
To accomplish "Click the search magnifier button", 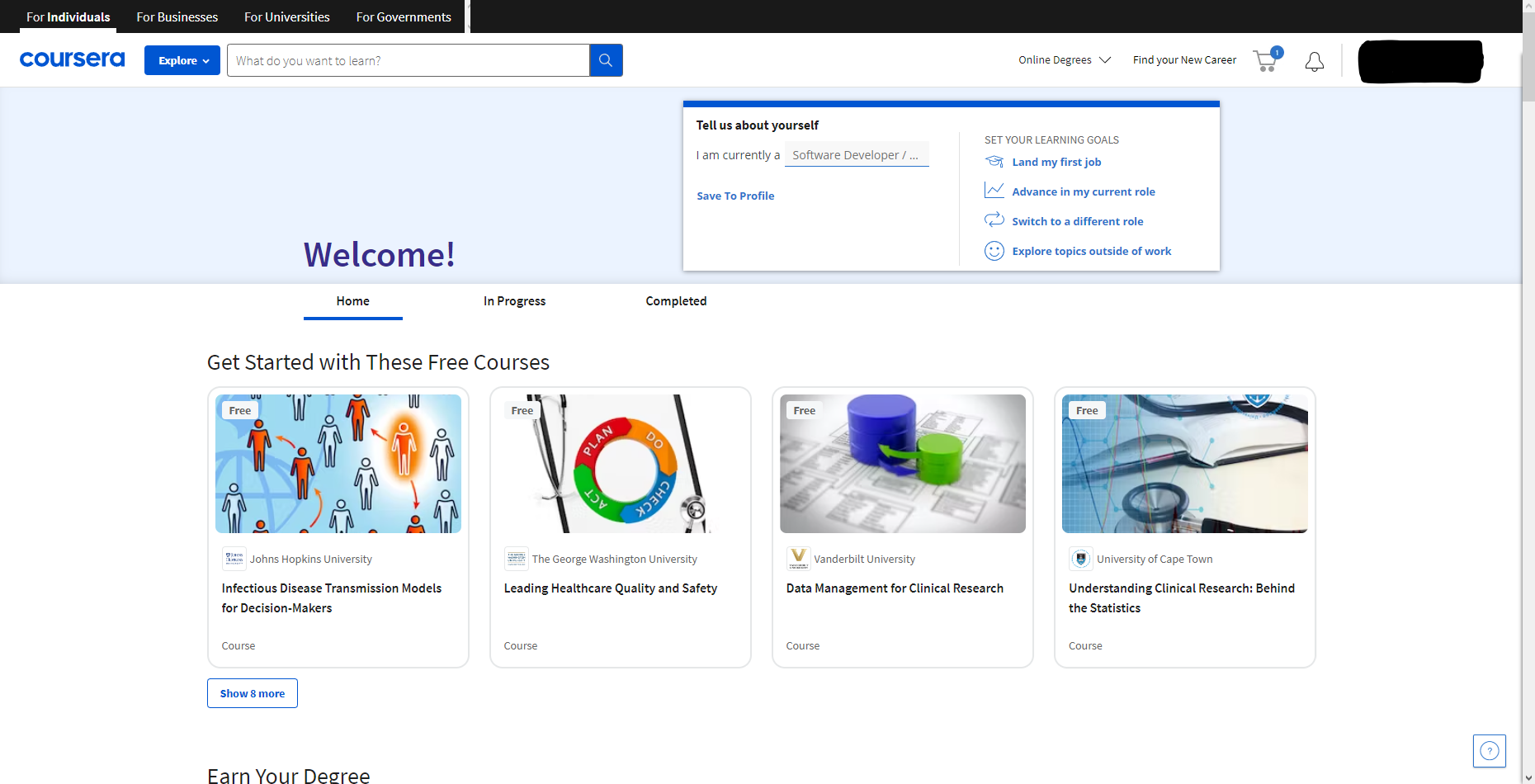I will point(606,60).
